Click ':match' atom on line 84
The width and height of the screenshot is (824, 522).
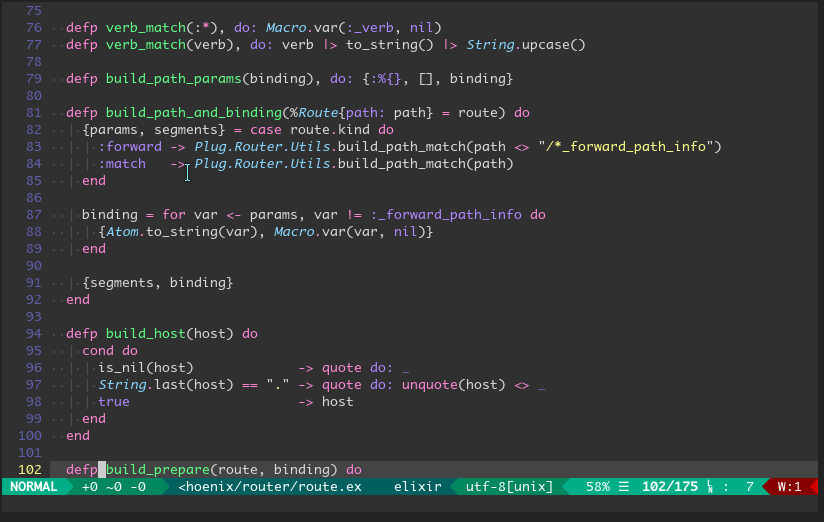point(122,163)
